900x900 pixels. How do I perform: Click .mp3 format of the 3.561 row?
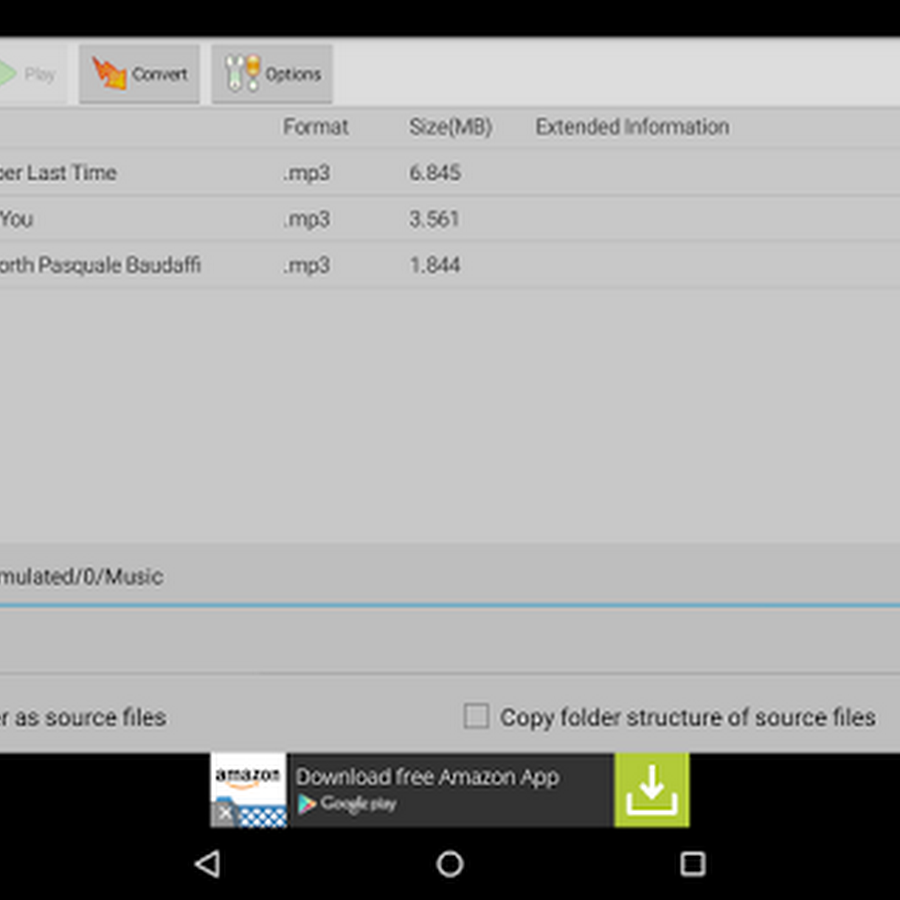click(x=307, y=219)
